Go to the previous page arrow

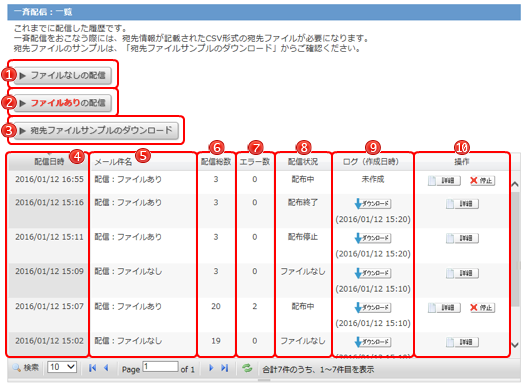point(106,368)
